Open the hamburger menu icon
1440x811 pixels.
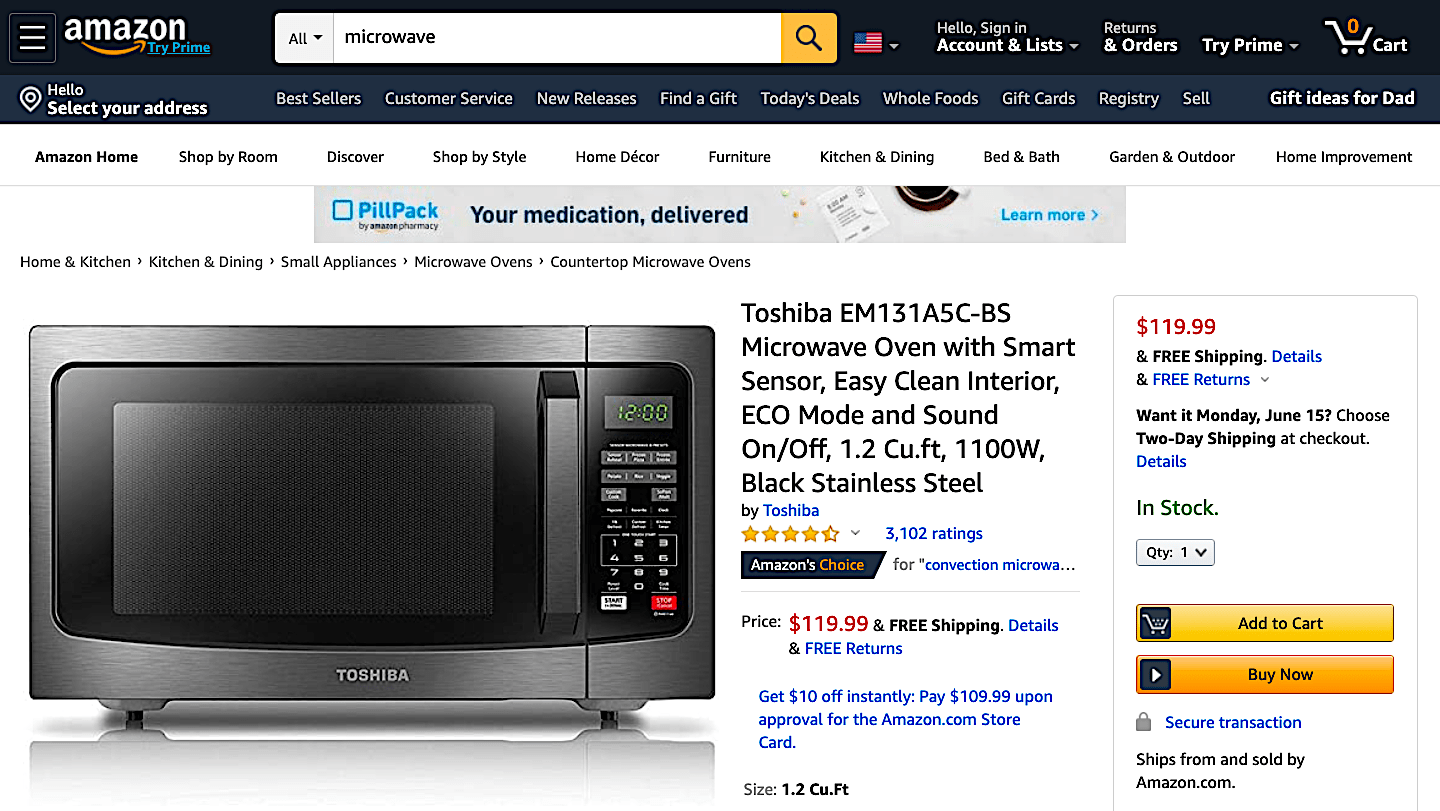coord(32,38)
